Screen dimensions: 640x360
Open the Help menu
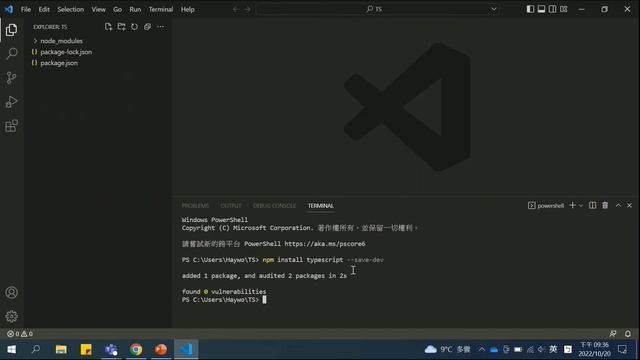point(188,9)
